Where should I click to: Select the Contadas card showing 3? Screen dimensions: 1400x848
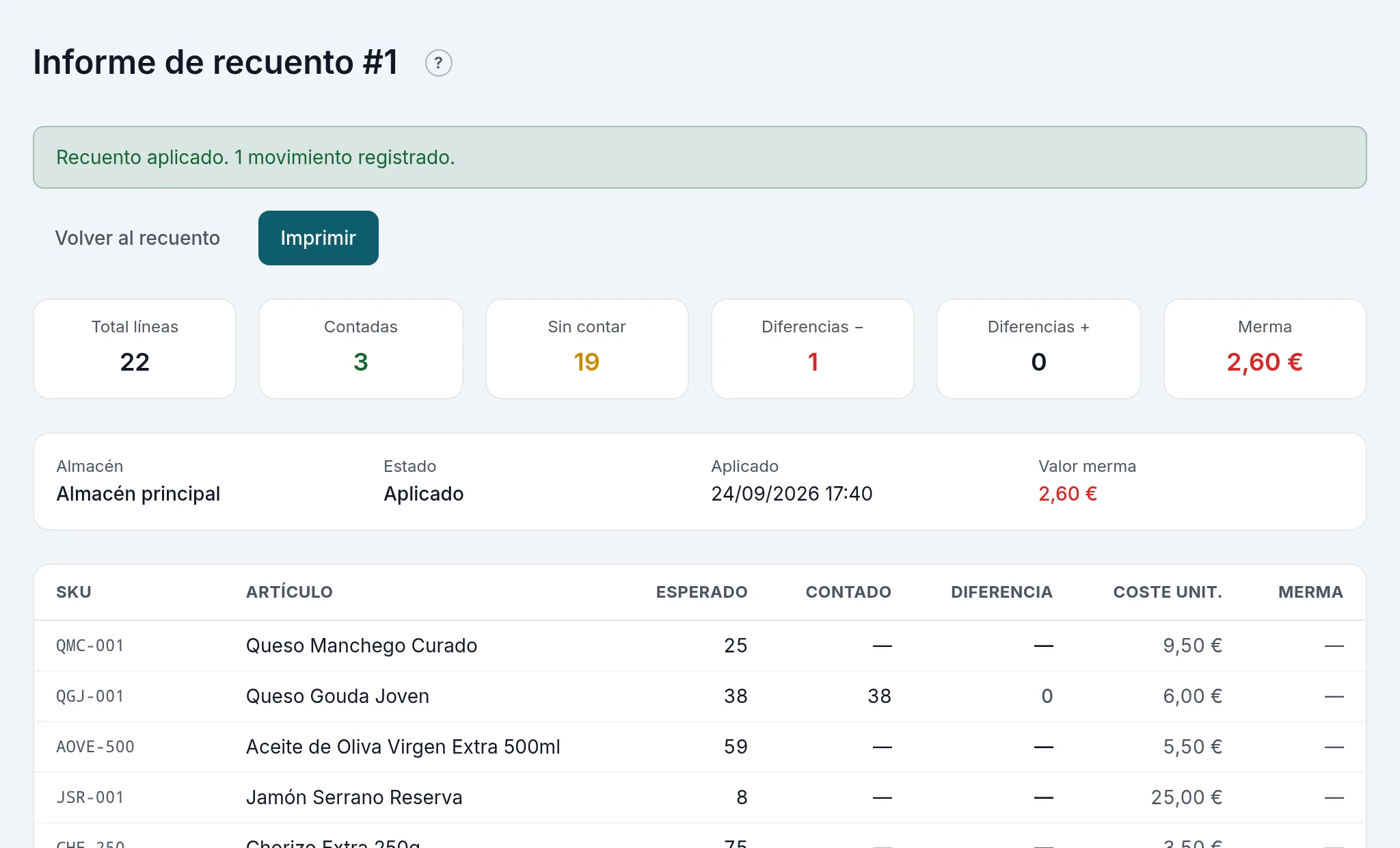[x=361, y=349]
